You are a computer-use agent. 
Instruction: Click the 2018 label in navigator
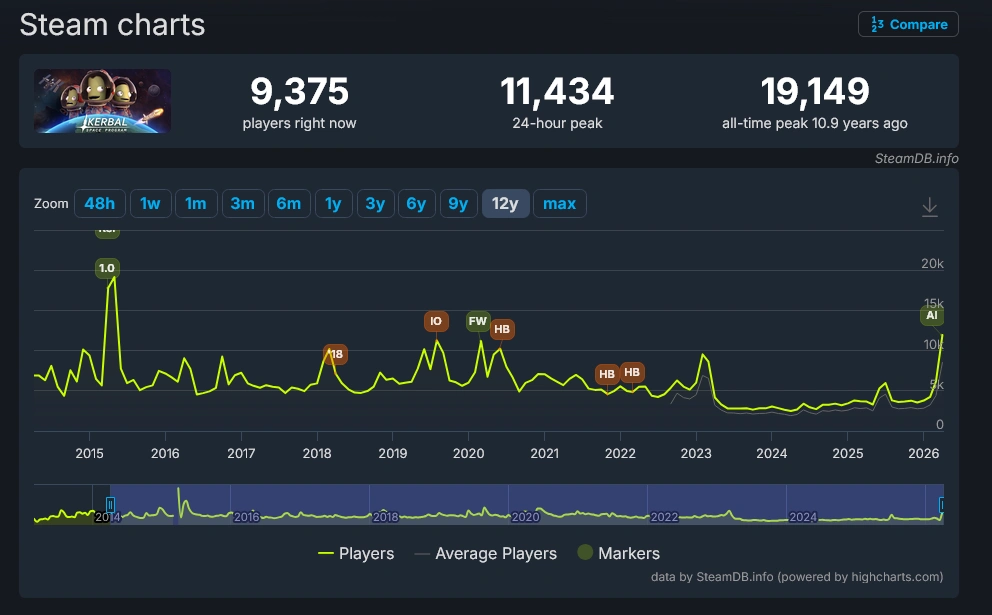click(x=385, y=517)
